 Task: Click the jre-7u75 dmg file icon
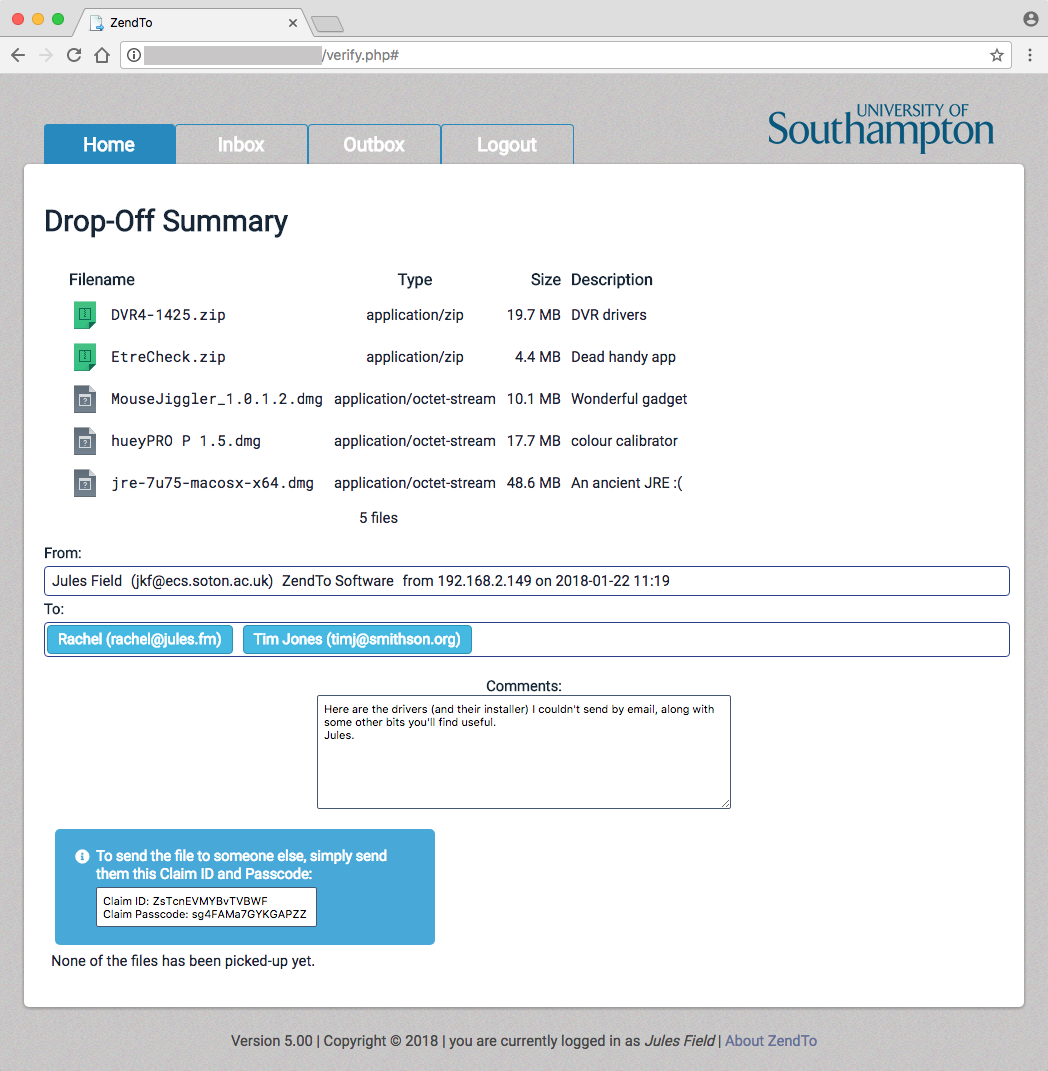click(85, 483)
